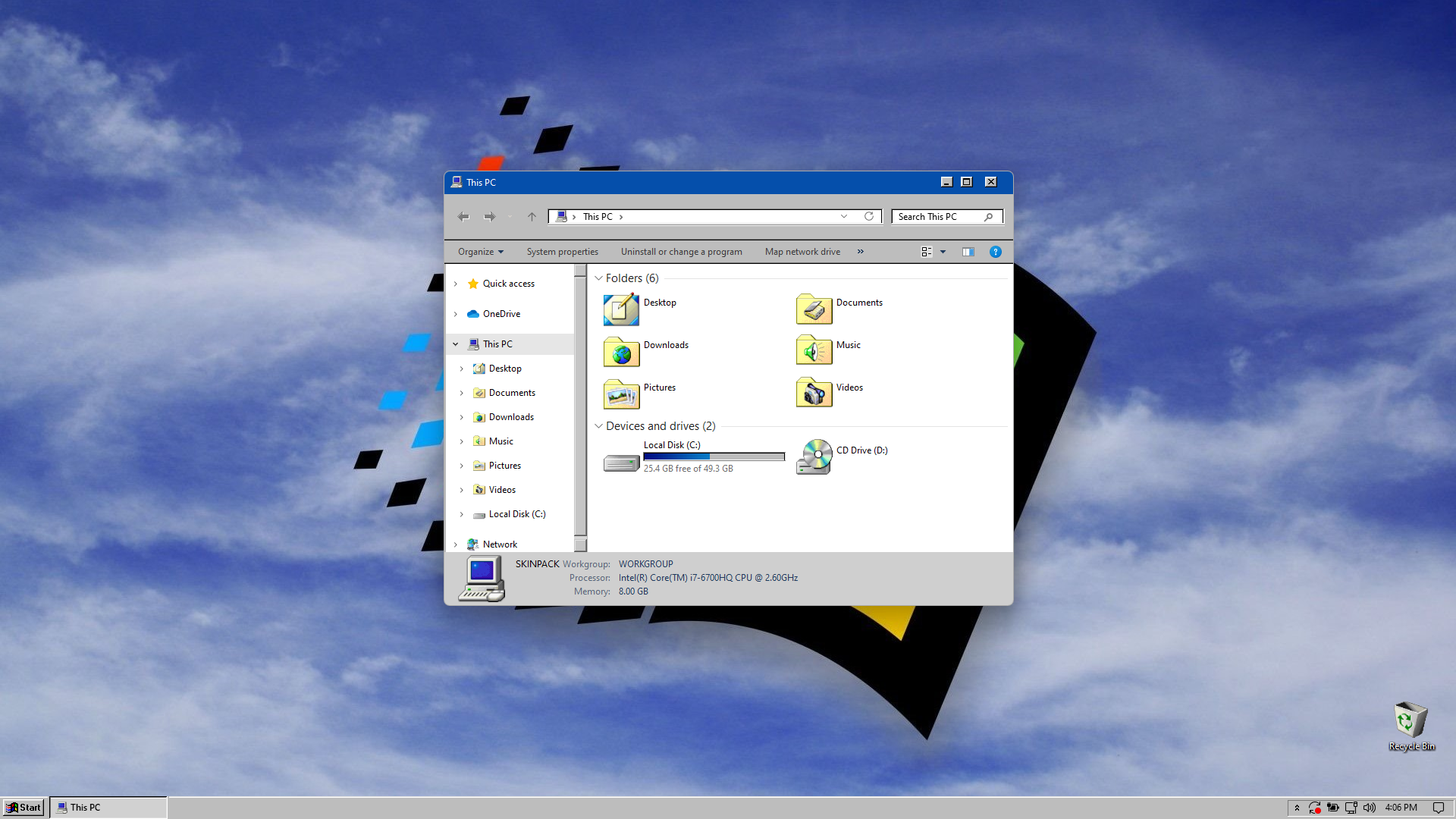1456x819 pixels.
Task: Open the Music folder
Action: tap(848, 344)
